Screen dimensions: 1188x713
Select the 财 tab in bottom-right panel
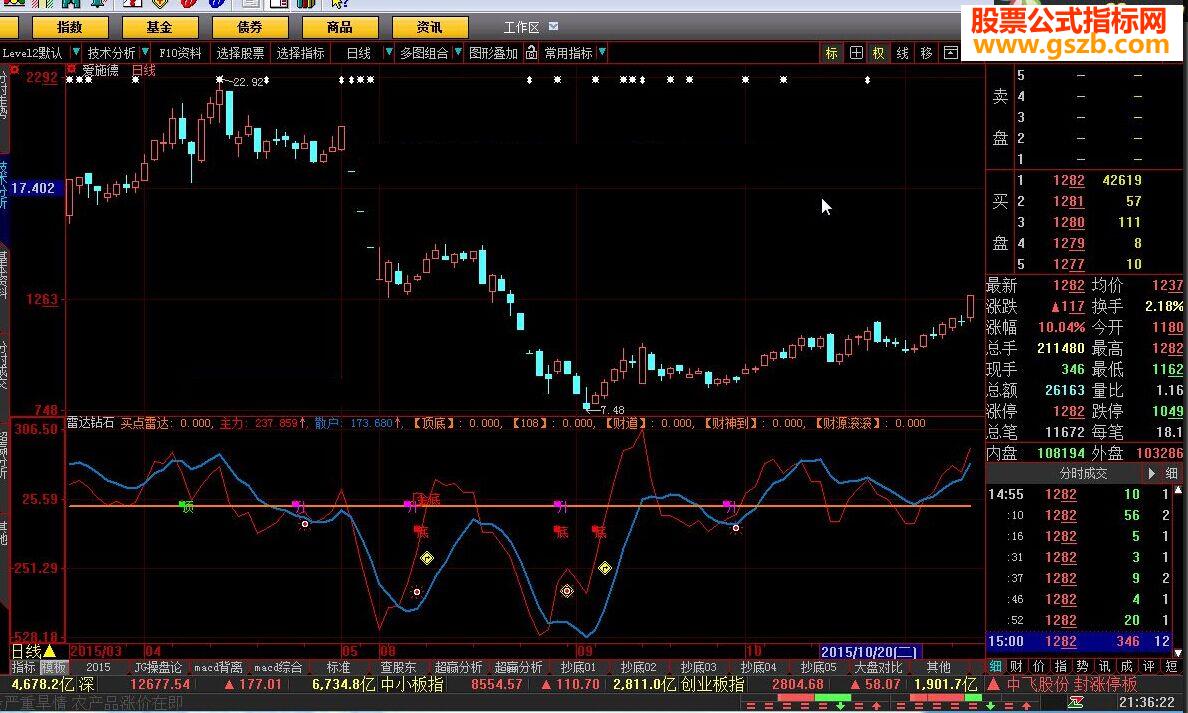point(1017,667)
